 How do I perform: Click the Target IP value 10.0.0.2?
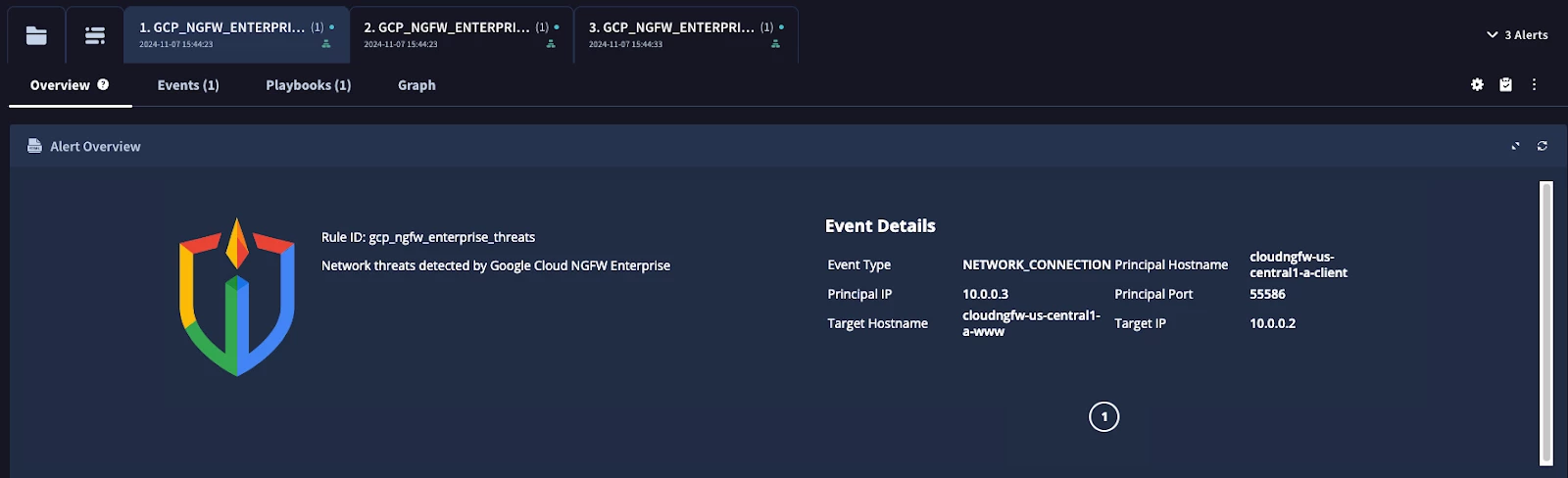[1272, 323]
